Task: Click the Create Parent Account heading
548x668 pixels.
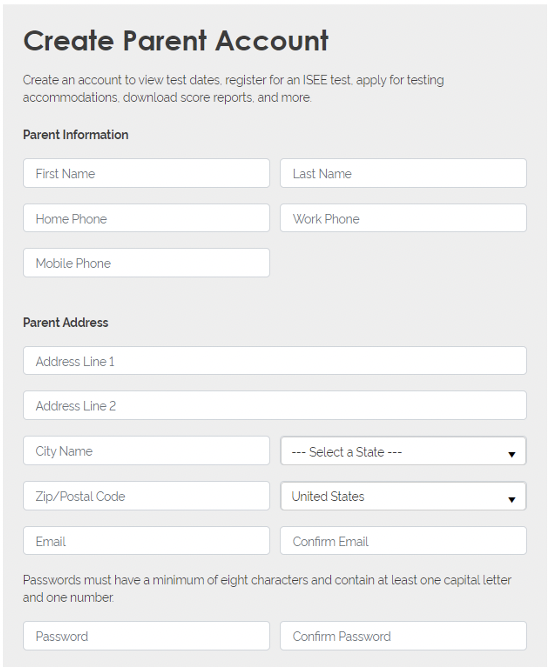Action: [x=176, y=41]
